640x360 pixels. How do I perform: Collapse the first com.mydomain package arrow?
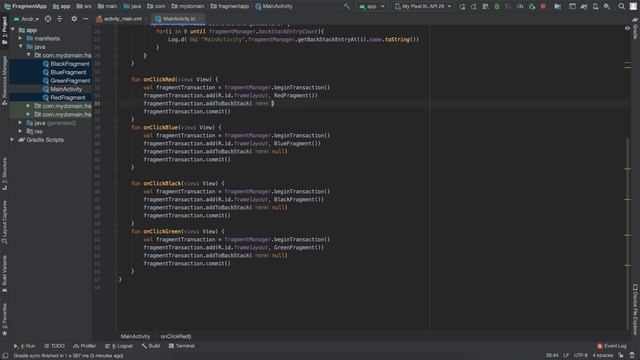29,55
